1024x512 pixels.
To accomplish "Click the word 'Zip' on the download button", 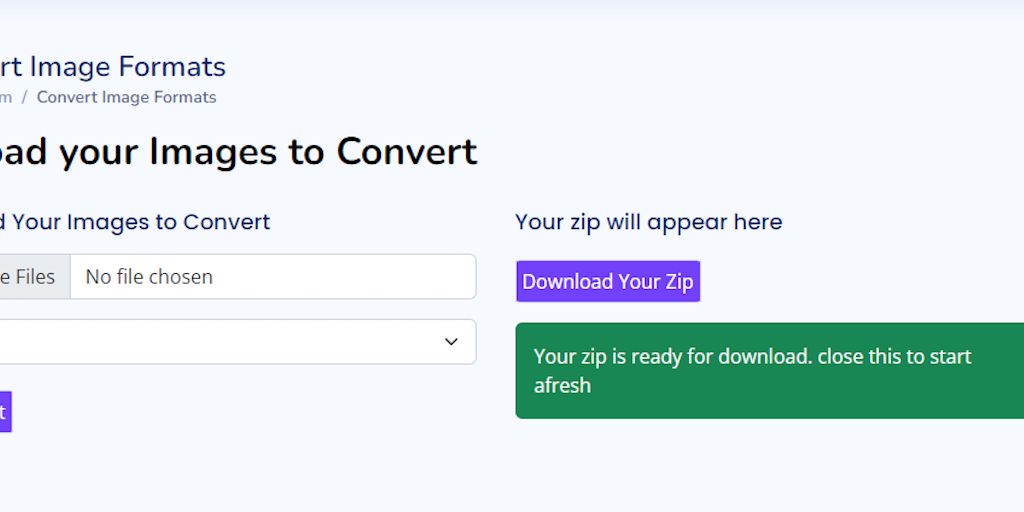I will tap(679, 281).
